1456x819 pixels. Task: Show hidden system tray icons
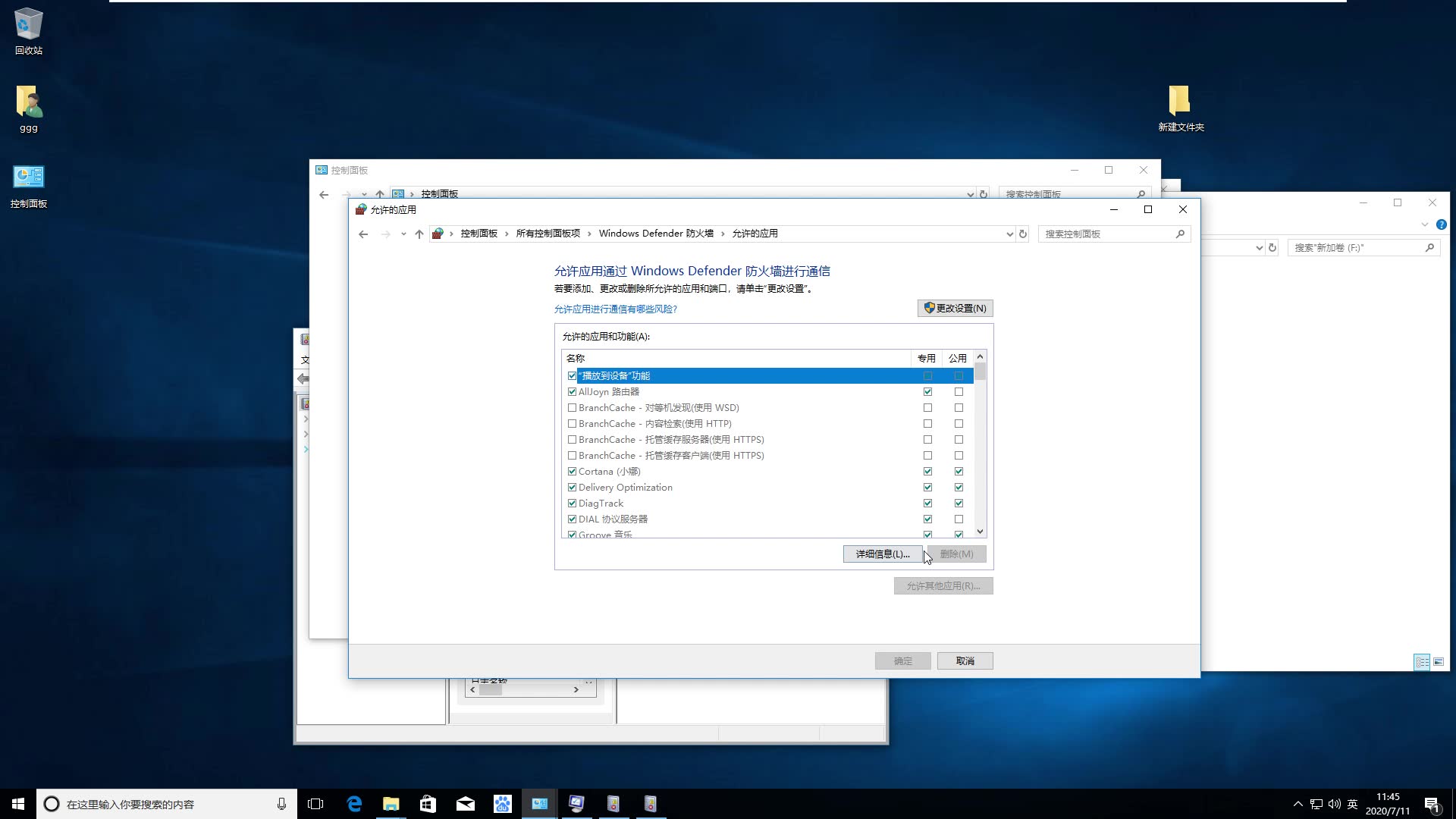pos(1298,804)
